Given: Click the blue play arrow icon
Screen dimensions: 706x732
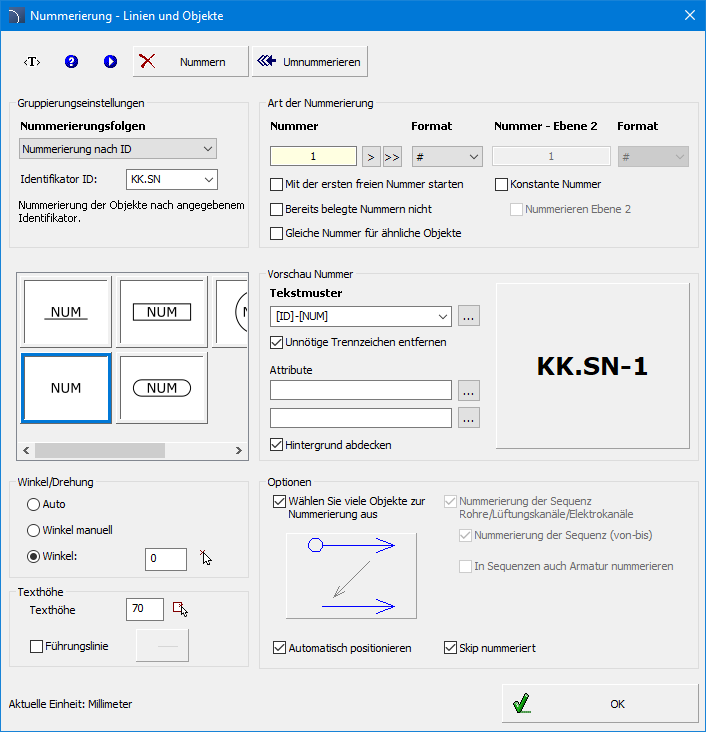Looking at the screenshot, I should (110, 61).
